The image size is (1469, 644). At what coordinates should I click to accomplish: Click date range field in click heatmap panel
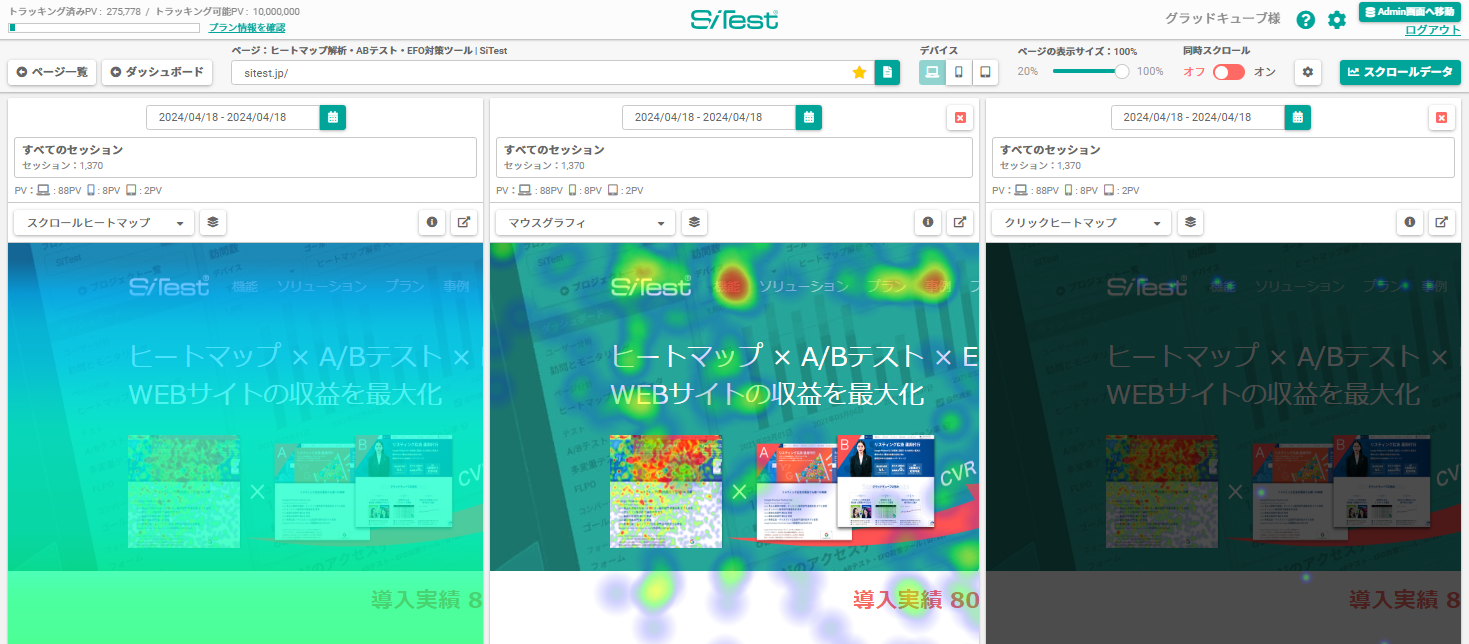click(1198, 117)
